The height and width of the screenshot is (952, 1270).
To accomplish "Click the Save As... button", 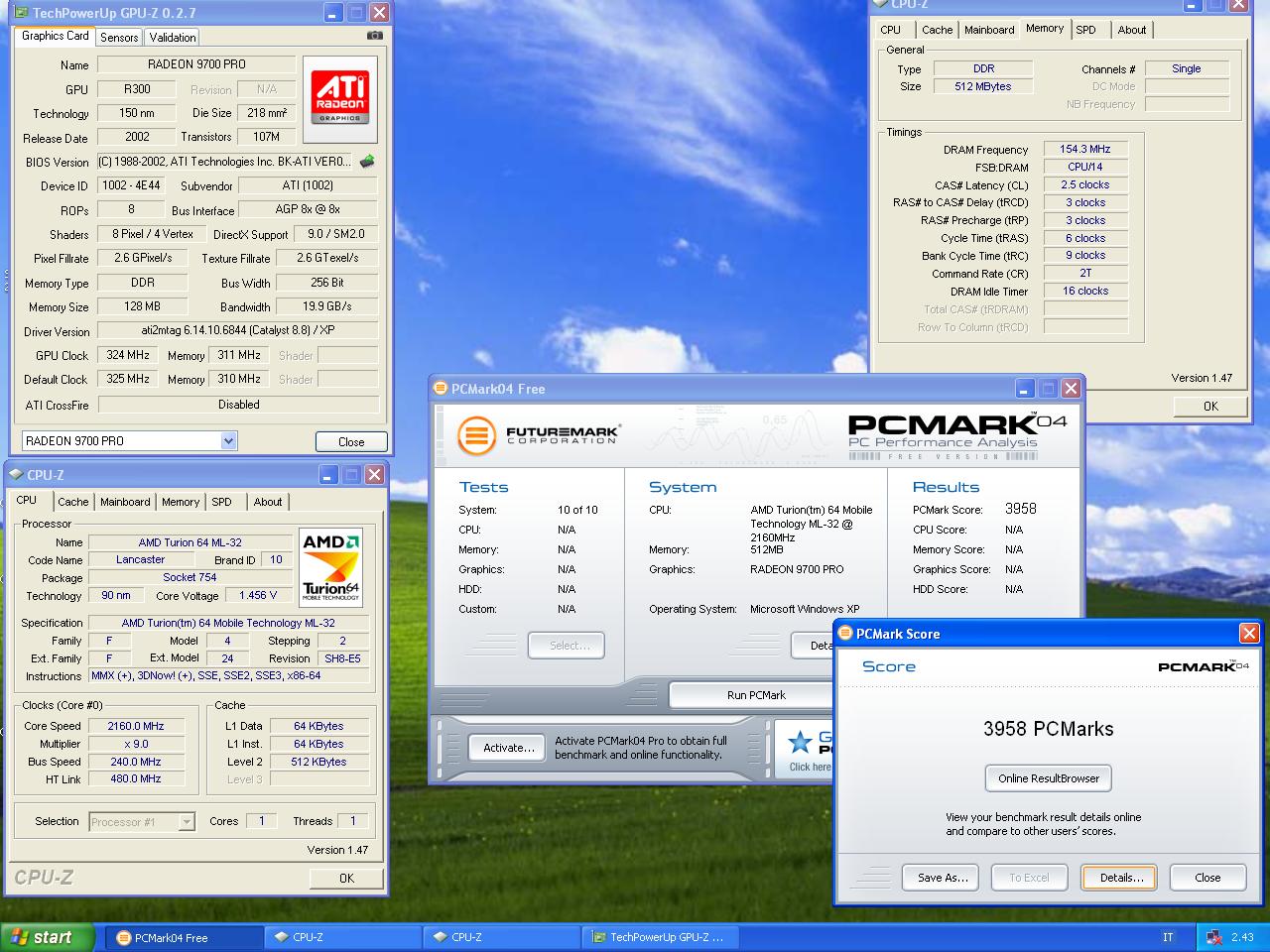I will (942, 878).
